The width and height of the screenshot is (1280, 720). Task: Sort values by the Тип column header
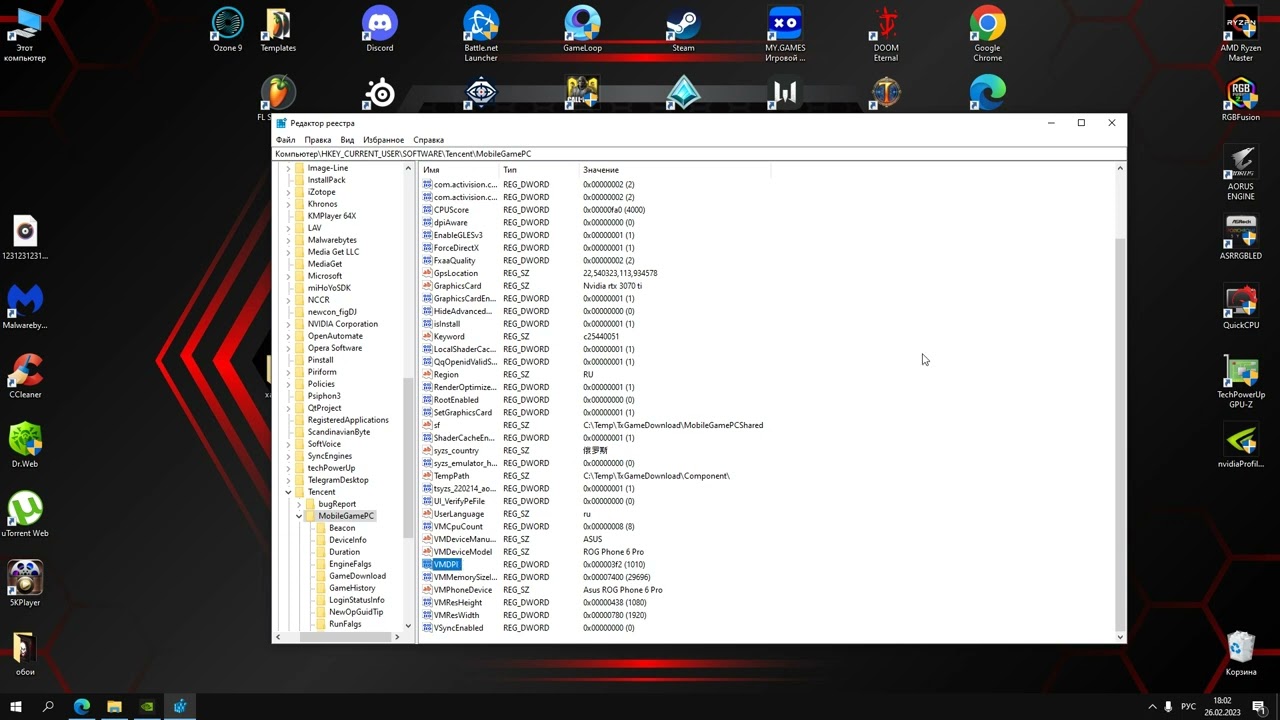pos(539,170)
